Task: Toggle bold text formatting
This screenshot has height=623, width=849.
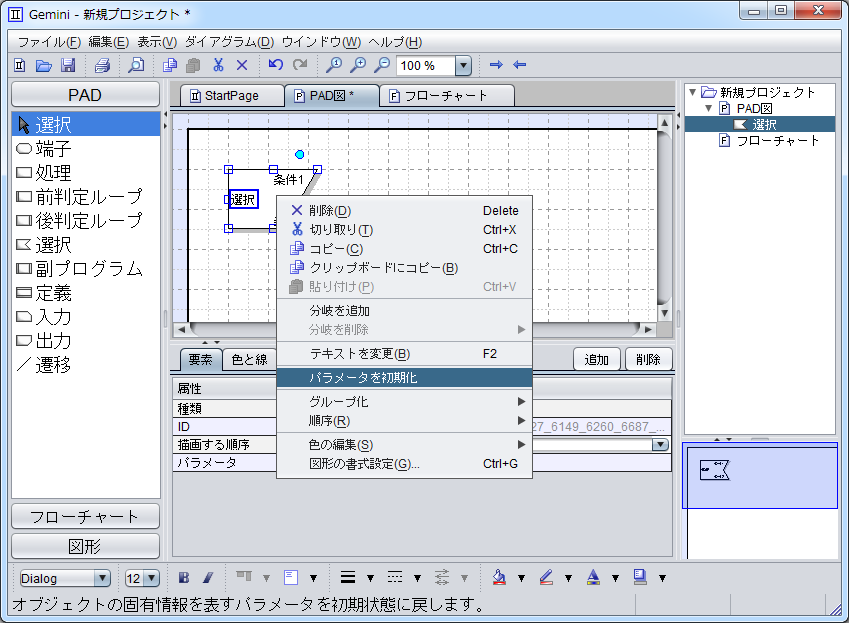Action: (184, 578)
